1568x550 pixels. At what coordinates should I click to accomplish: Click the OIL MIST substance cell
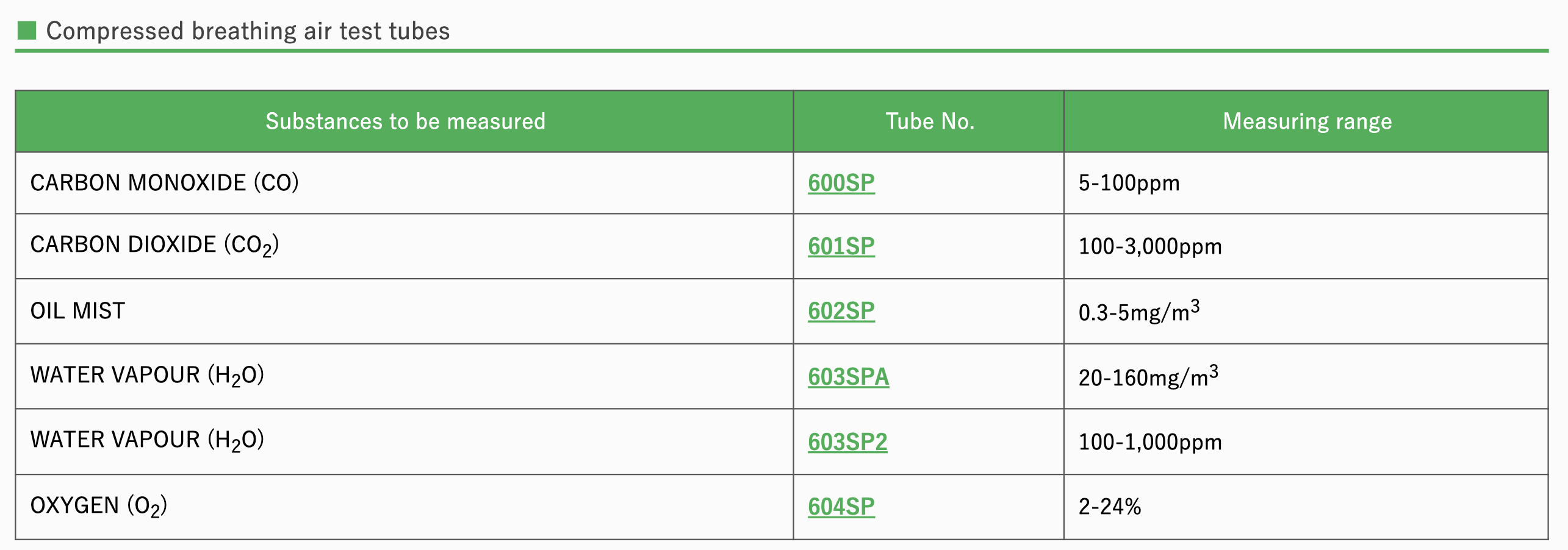pyautogui.click(x=77, y=311)
